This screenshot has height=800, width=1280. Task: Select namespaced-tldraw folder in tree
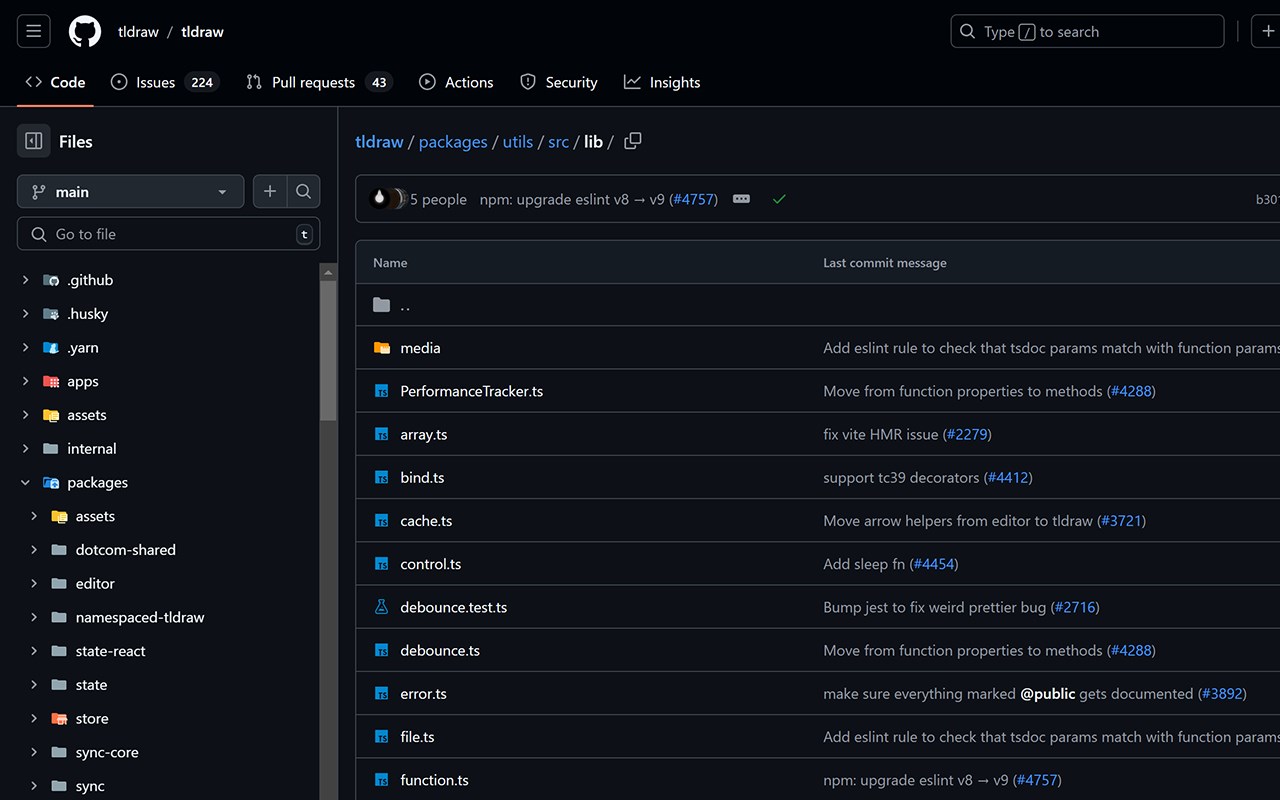(x=140, y=617)
